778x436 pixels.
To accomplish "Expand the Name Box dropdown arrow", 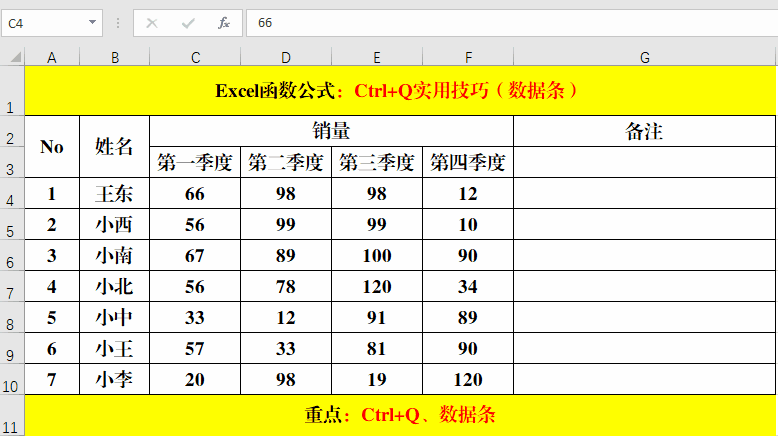I will pyautogui.click(x=92, y=22).
